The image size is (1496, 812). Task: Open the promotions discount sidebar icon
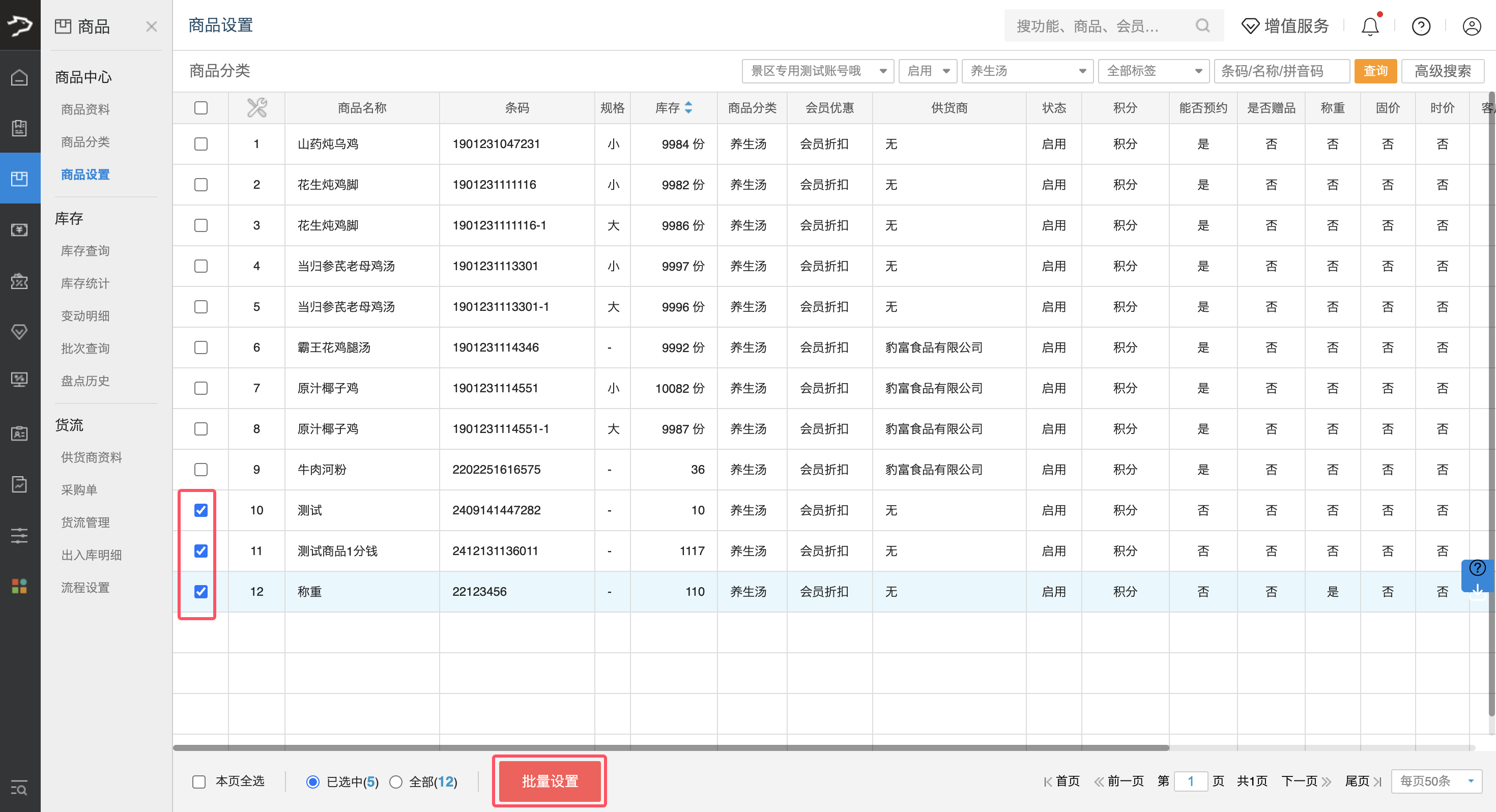20,281
